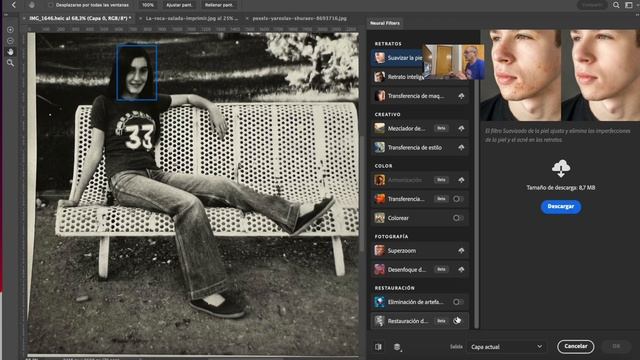640x360 pixels.
Task: Toggle the Restauración d... filter switch
Action: coord(458,321)
